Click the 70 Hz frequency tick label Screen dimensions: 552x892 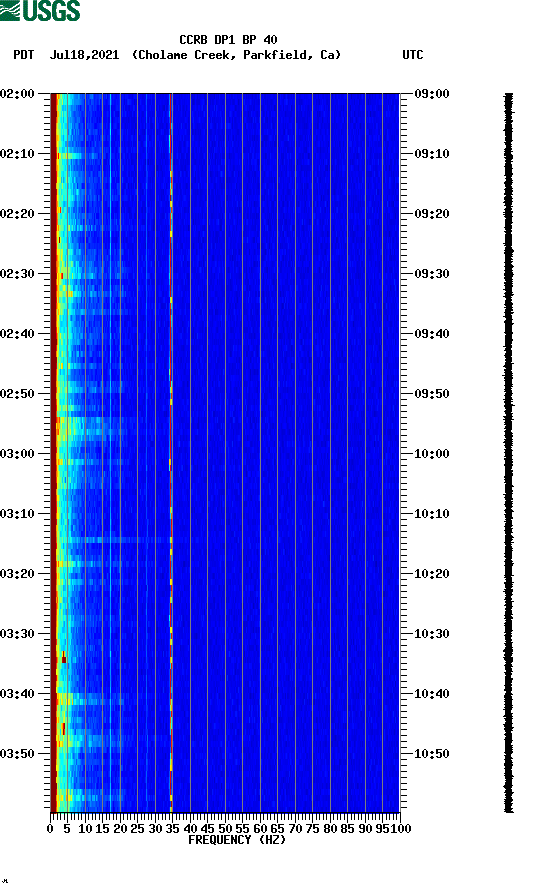point(295,829)
